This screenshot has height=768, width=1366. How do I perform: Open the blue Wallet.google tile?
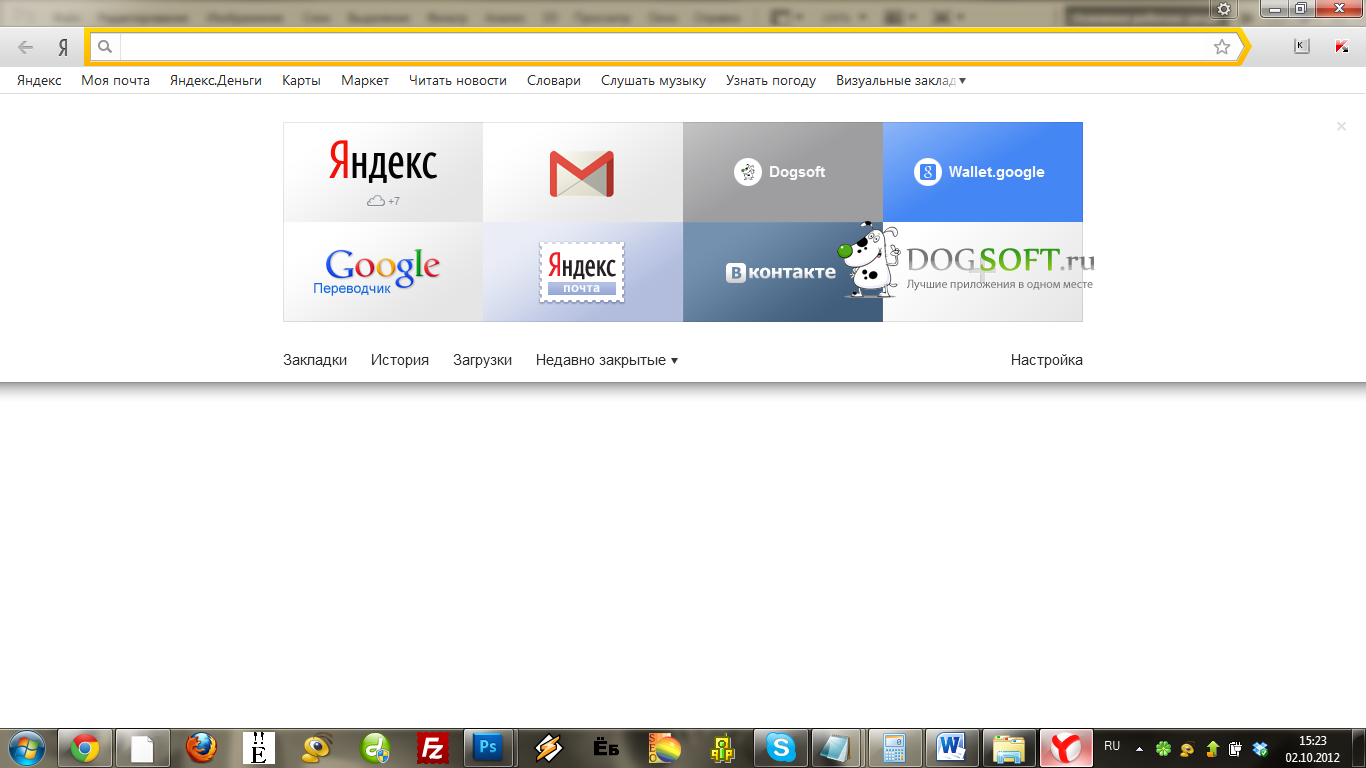coord(983,172)
